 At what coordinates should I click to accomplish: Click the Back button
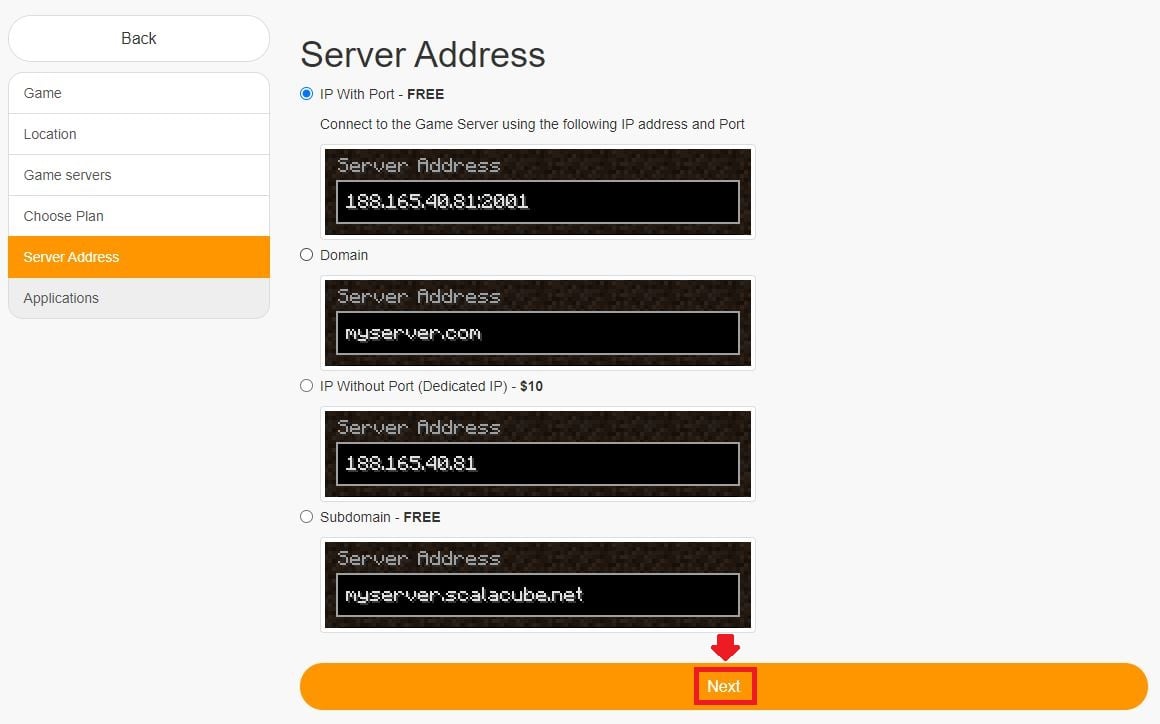(x=139, y=38)
